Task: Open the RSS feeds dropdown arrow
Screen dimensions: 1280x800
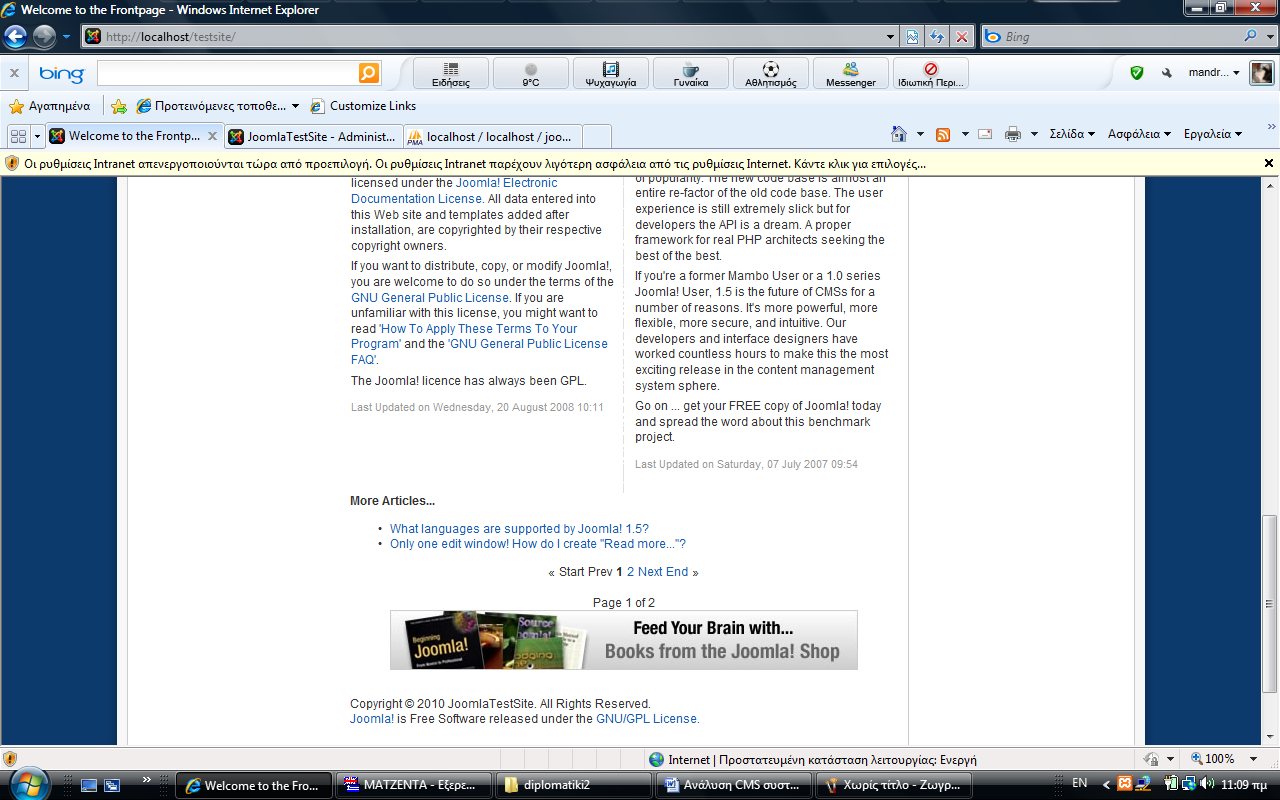Action: 965,134
